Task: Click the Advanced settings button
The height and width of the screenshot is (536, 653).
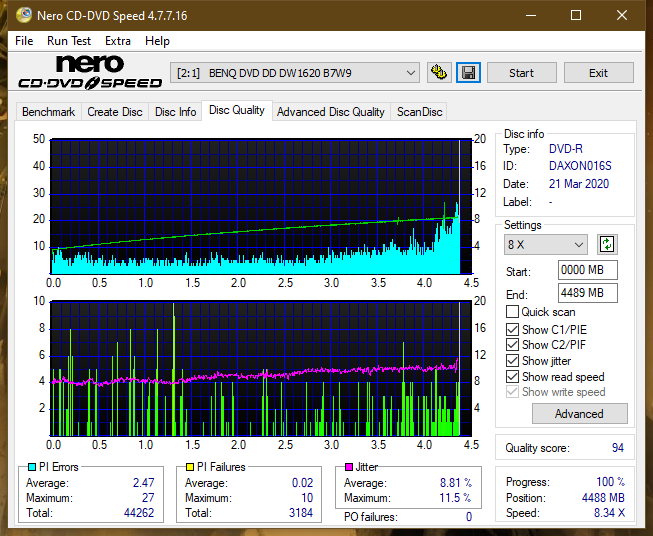Action: (580, 414)
